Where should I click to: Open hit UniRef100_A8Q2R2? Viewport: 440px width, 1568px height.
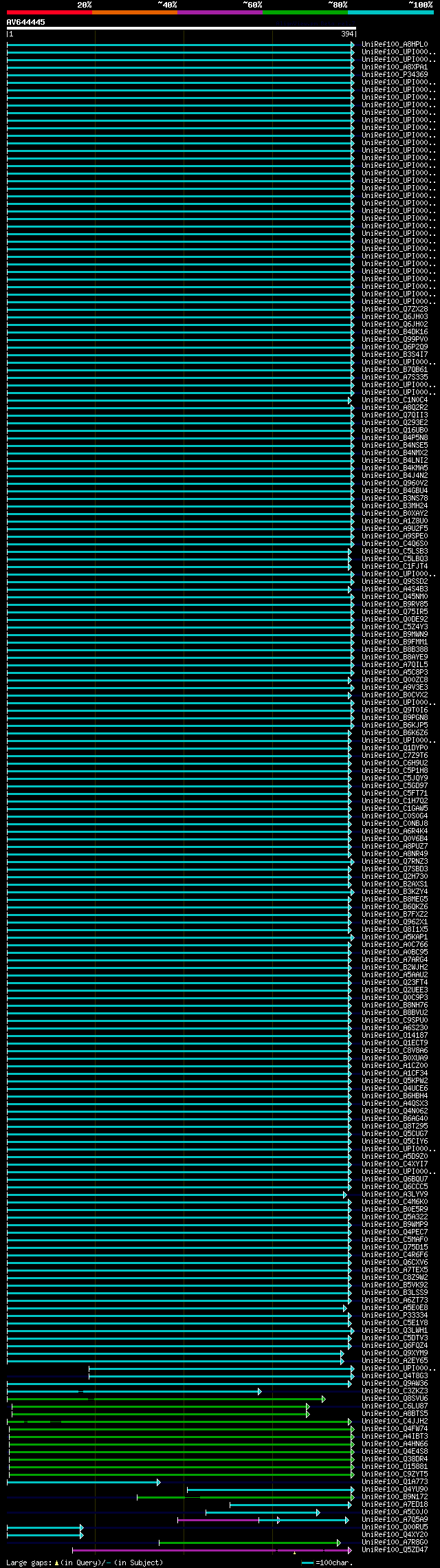395,408
